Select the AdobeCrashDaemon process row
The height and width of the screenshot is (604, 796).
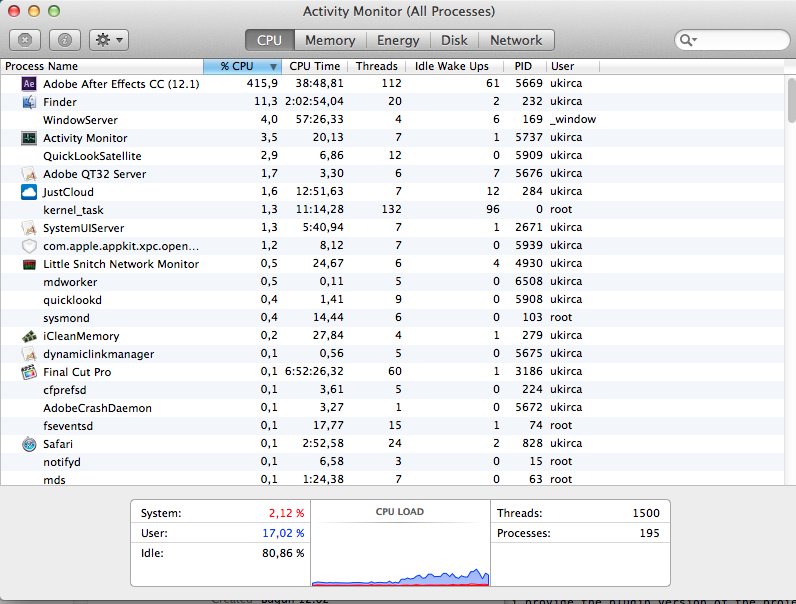[392, 408]
